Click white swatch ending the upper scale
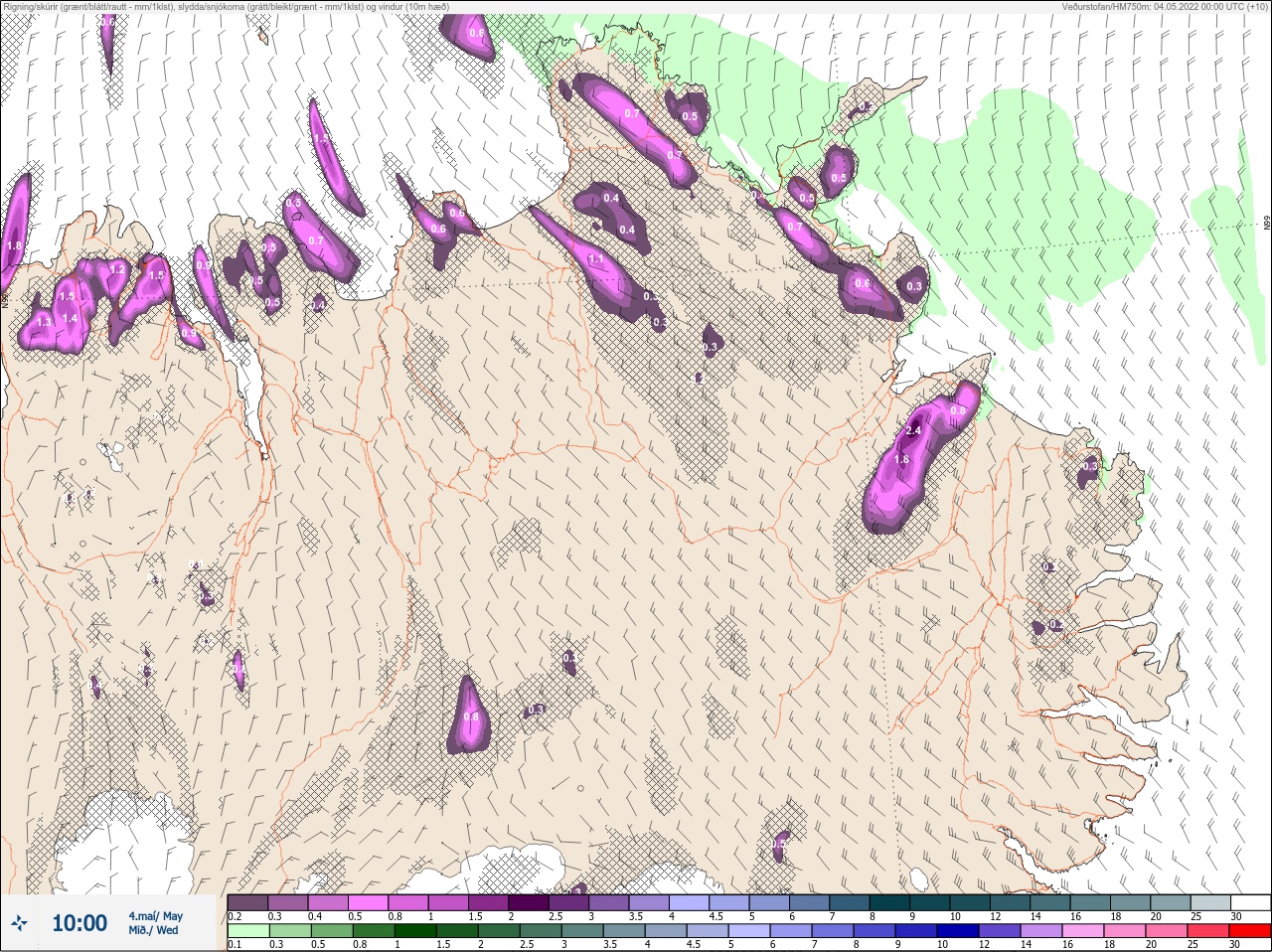Screen dimensions: 1272x952 click(x=1250, y=902)
